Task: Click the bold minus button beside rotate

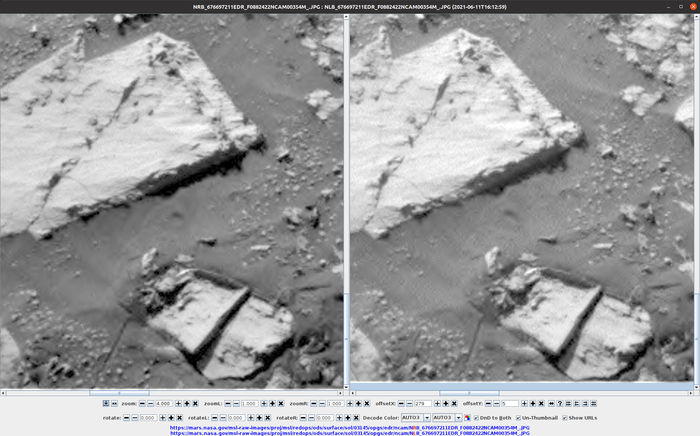Action: [126, 418]
